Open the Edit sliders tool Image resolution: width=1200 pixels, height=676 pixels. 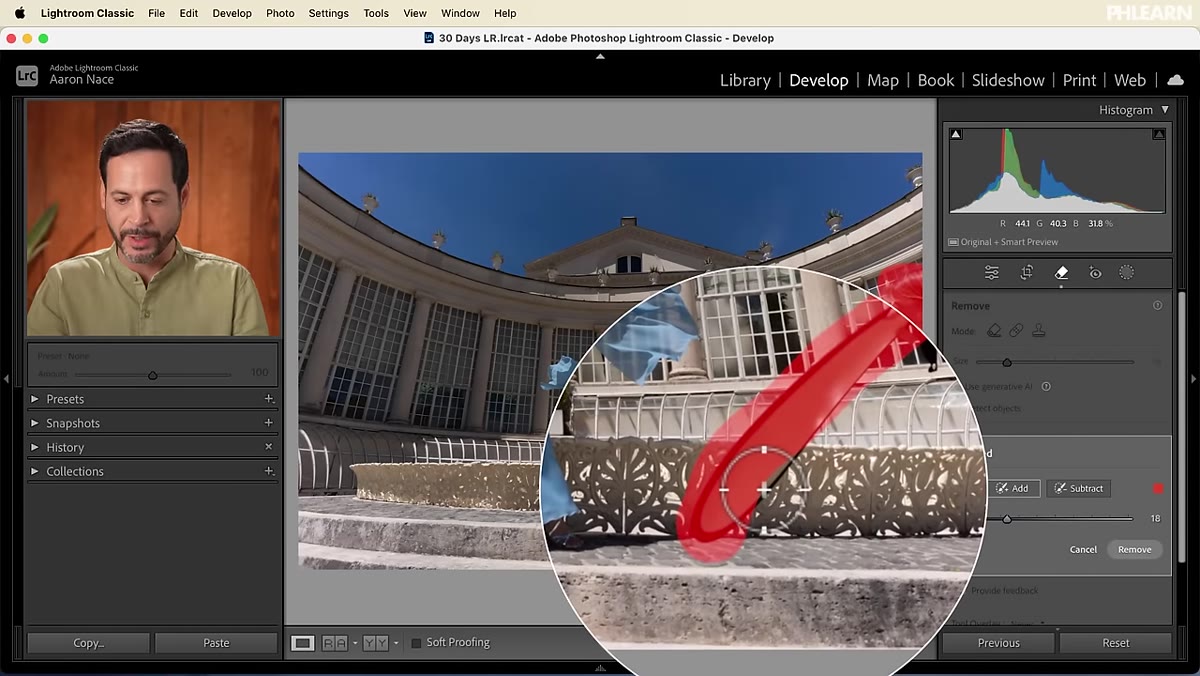coord(991,272)
